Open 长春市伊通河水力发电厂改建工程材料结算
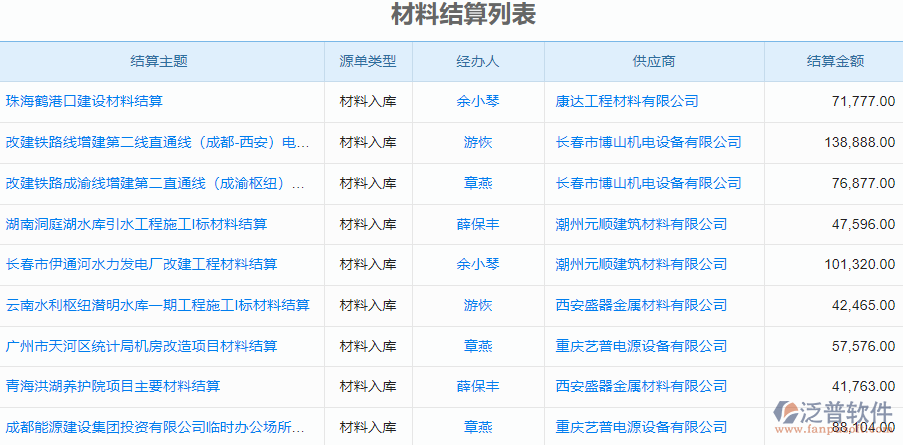The height and width of the screenshot is (445, 903). 141,264
